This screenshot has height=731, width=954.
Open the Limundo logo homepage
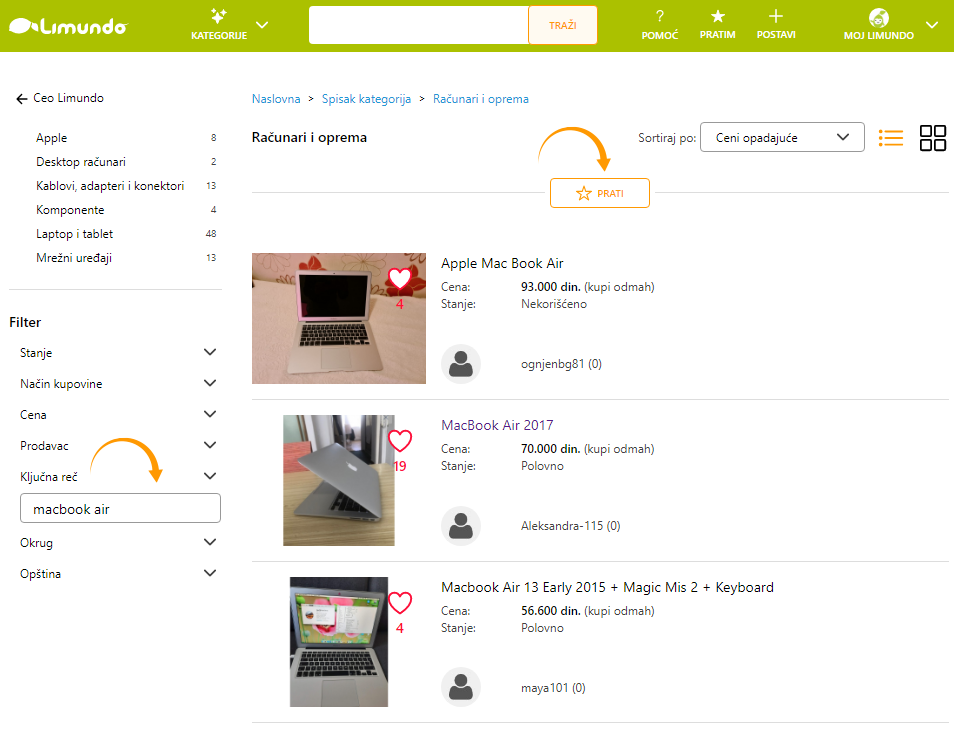coord(68,26)
